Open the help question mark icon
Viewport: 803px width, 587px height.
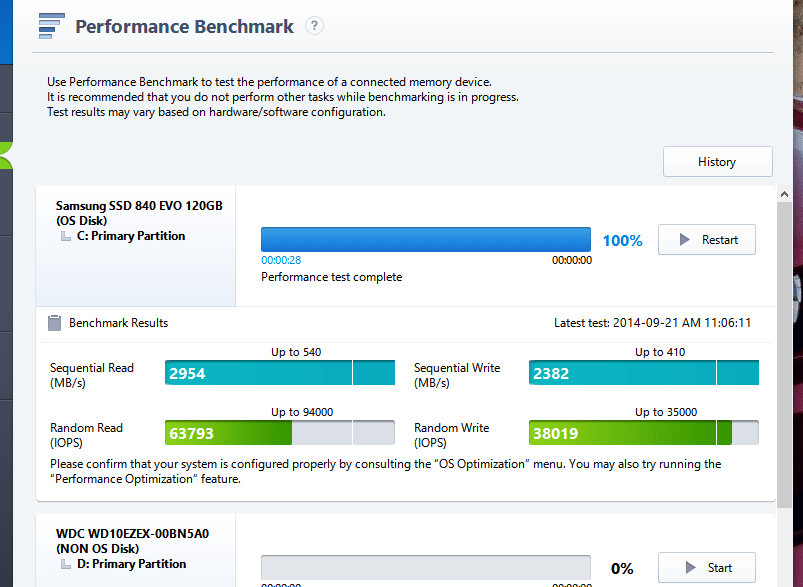click(x=314, y=26)
